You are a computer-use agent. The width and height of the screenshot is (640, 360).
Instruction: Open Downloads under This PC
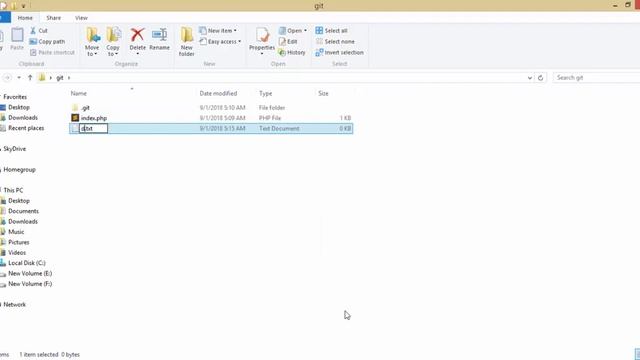(23, 222)
